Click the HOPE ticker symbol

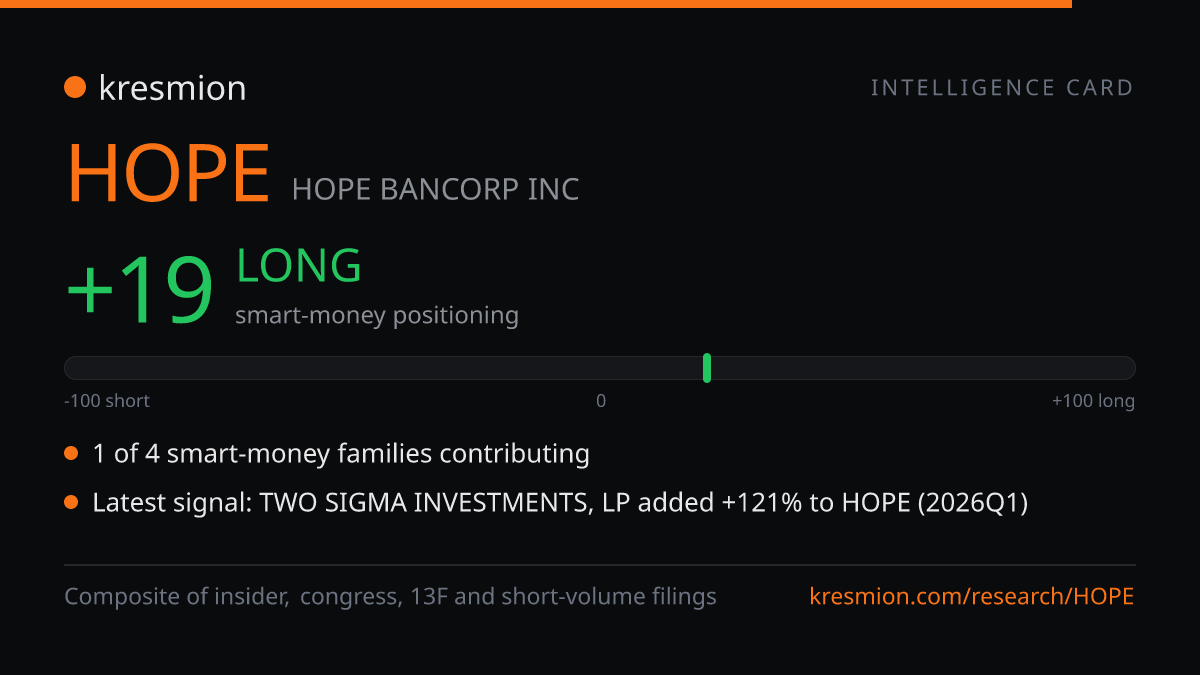(x=168, y=174)
